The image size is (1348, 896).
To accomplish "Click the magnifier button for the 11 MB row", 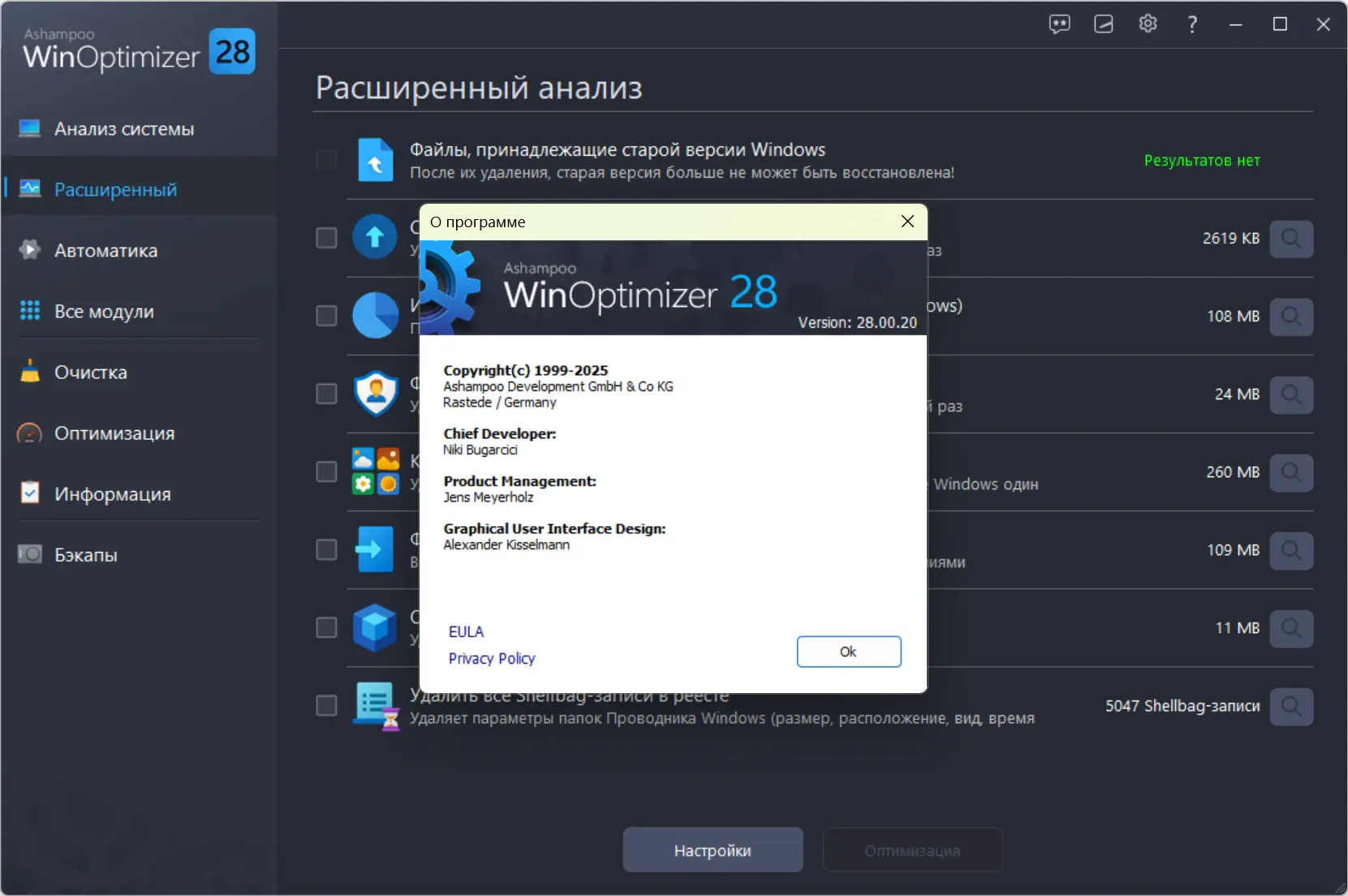I will pos(1291,628).
